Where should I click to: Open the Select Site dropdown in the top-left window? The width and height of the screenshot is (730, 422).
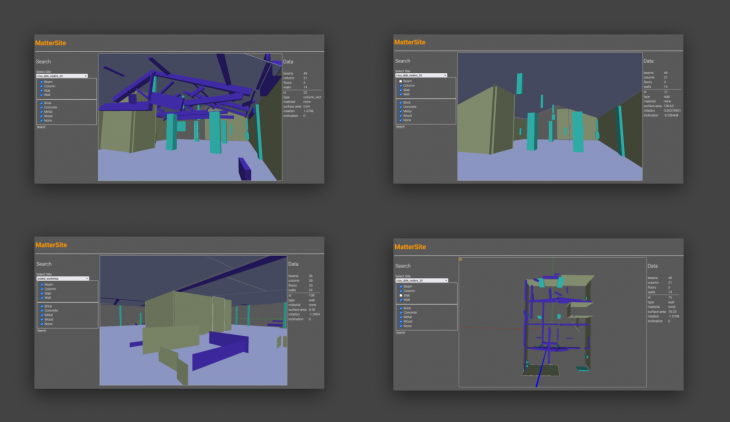(x=62, y=75)
